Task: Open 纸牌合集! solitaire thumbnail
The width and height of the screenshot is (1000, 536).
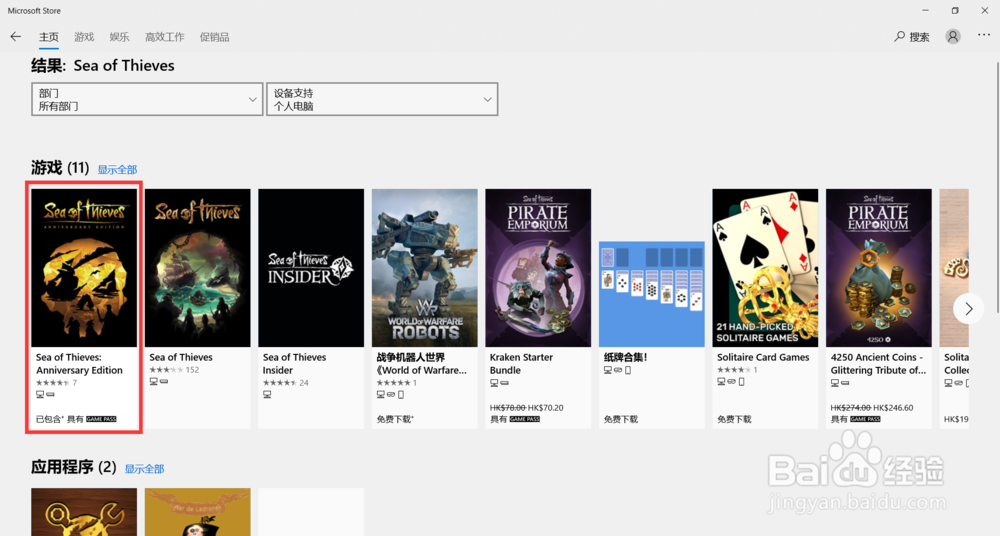Action: pyautogui.click(x=652, y=294)
